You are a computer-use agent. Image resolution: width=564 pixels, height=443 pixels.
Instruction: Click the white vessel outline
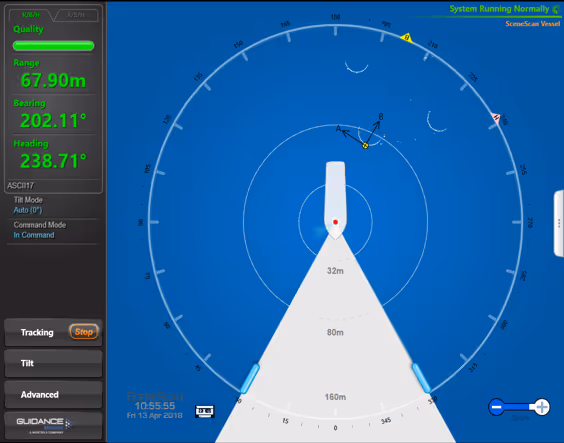tap(335, 200)
